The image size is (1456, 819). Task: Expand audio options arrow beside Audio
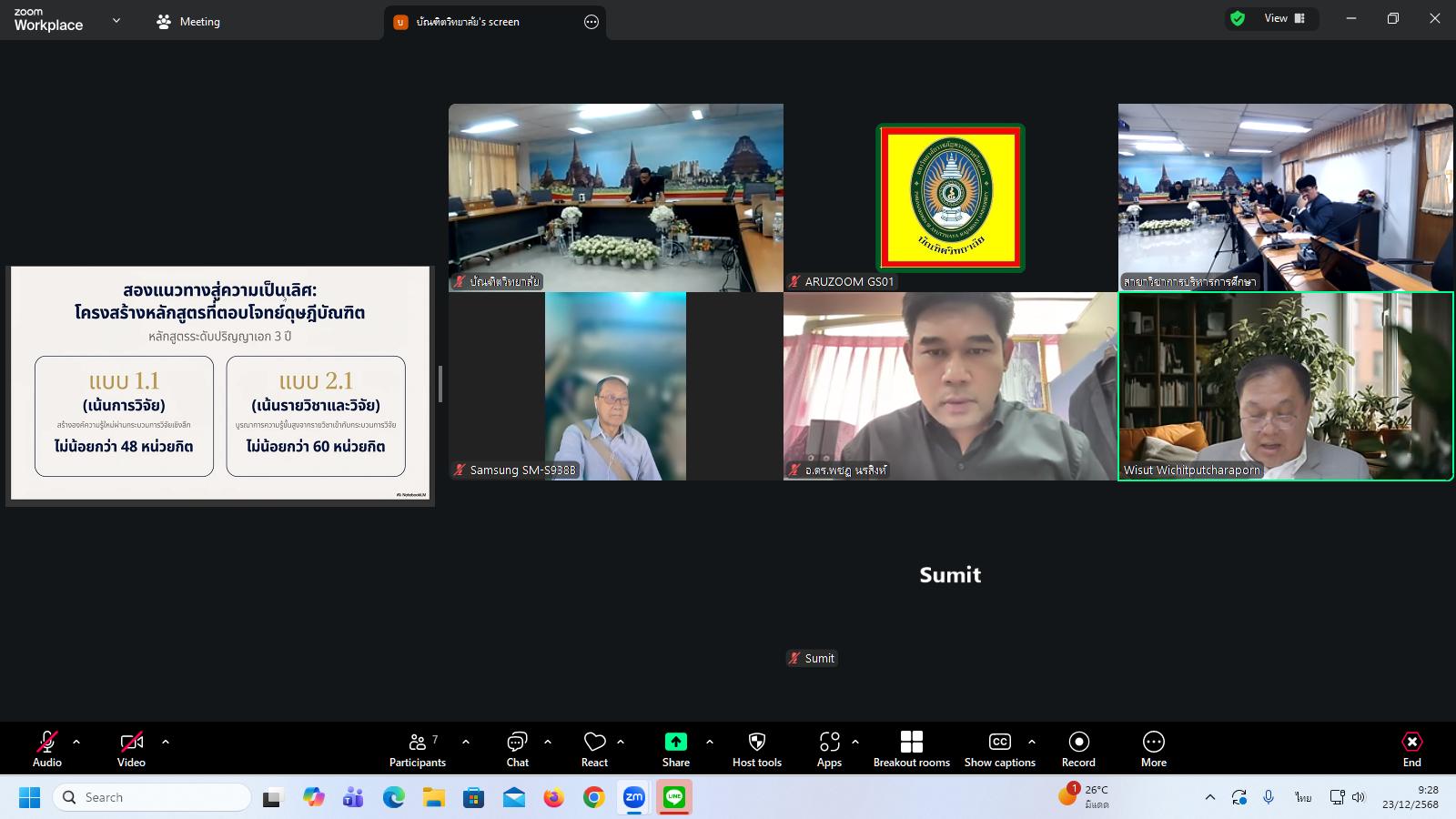[76, 742]
